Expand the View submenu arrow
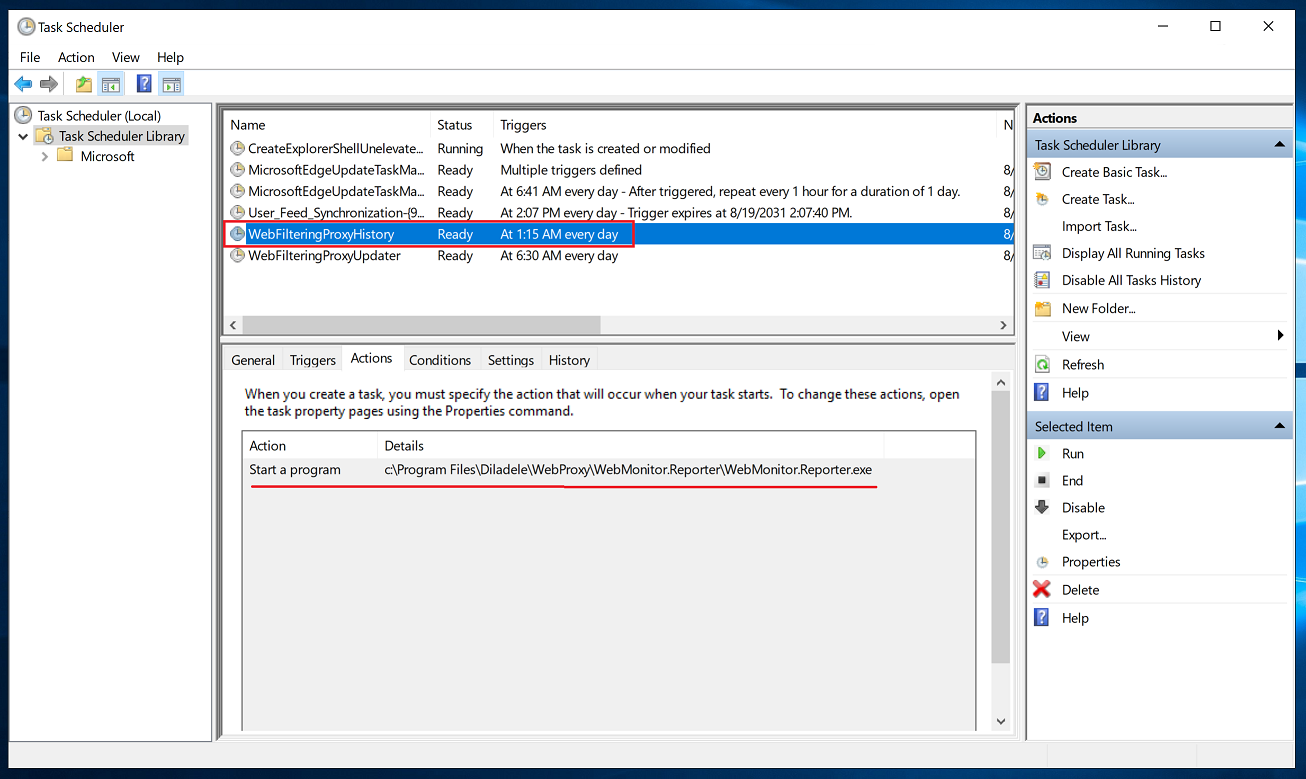The width and height of the screenshot is (1306, 779). pyautogui.click(x=1280, y=336)
